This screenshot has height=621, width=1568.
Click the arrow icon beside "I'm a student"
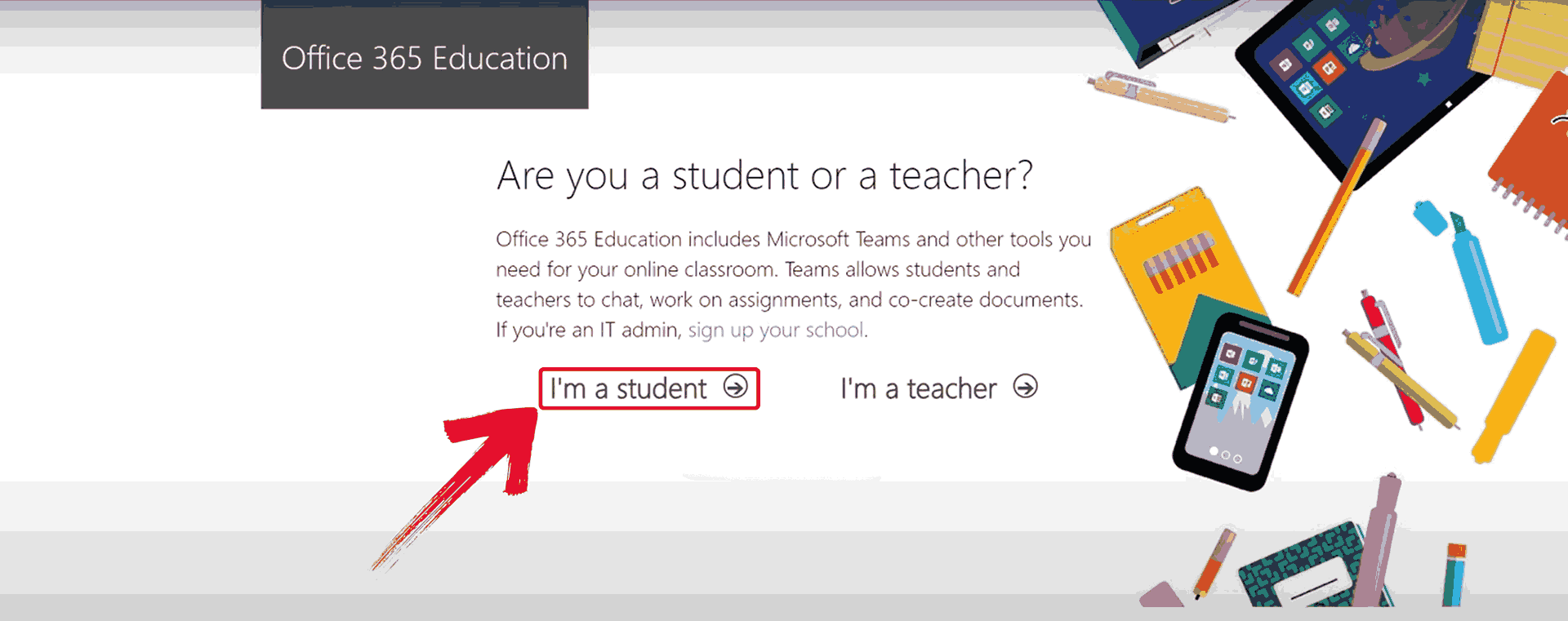click(736, 386)
